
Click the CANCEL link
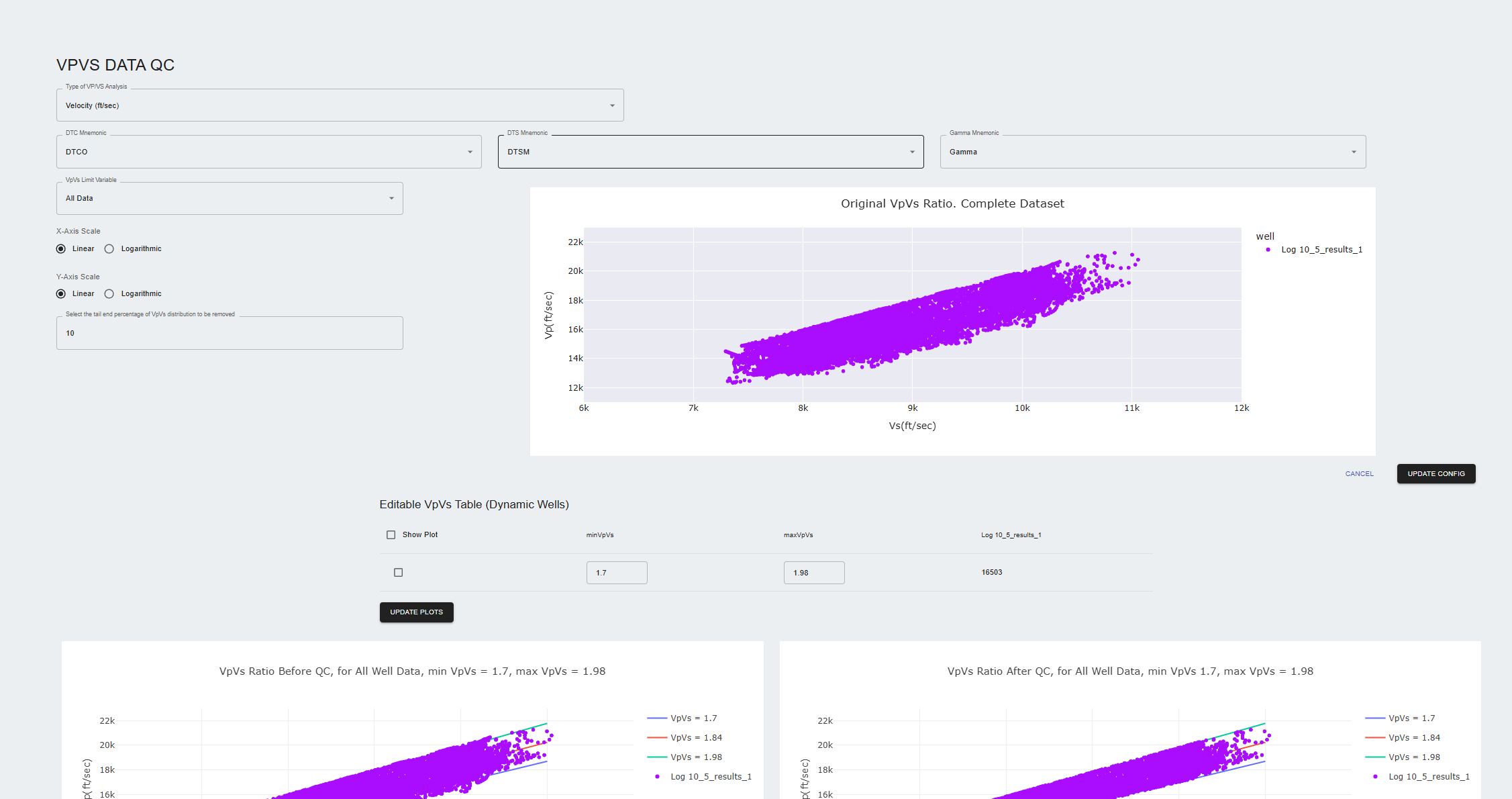pos(1359,474)
